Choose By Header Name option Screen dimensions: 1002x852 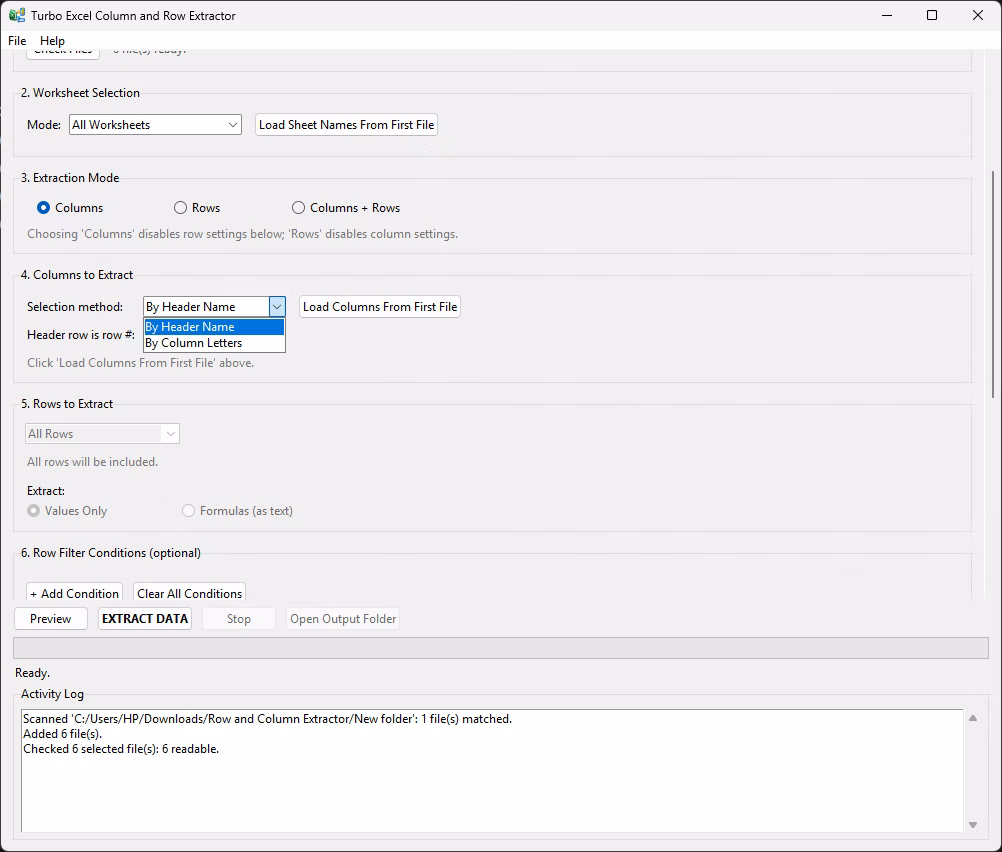(214, 327)
